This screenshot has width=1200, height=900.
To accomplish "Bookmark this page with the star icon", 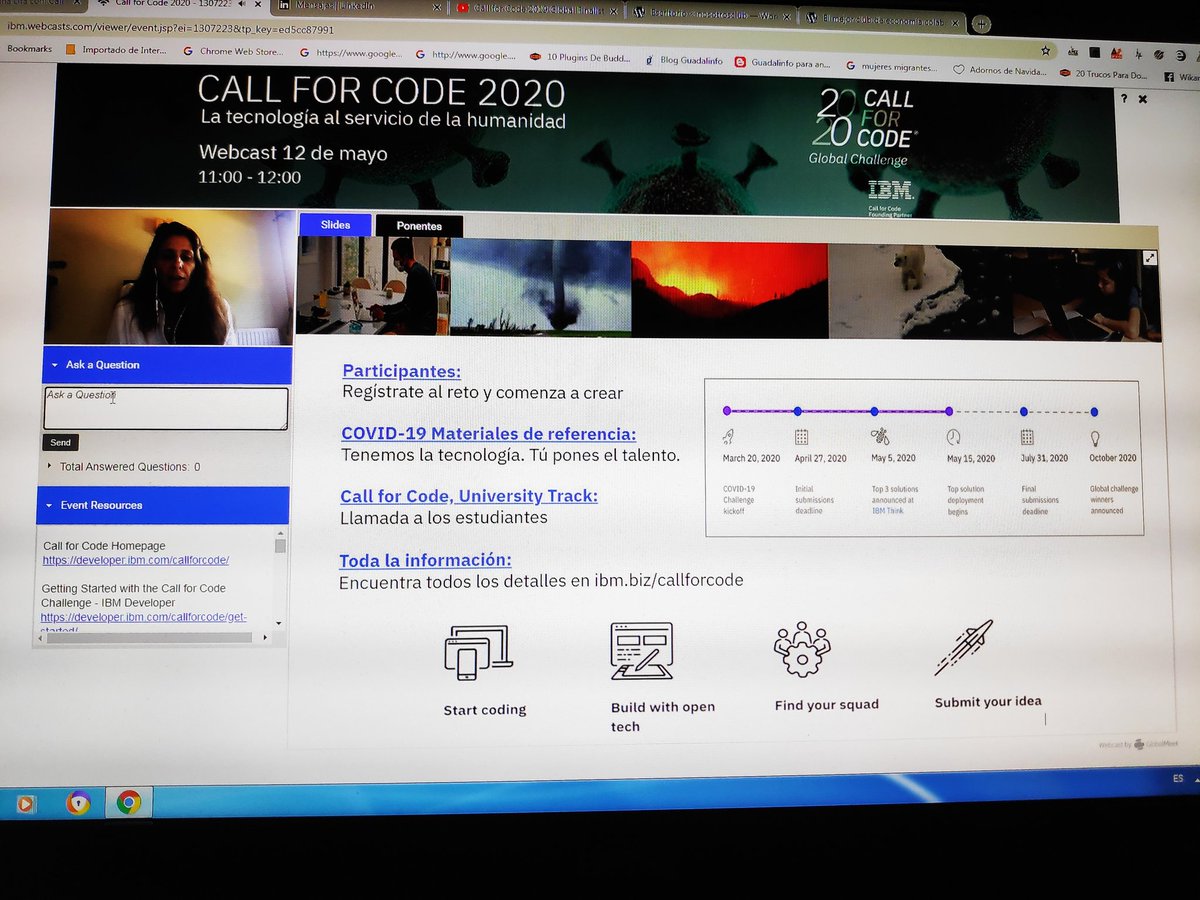I will pyautogui.click(x=1045, y=50).
